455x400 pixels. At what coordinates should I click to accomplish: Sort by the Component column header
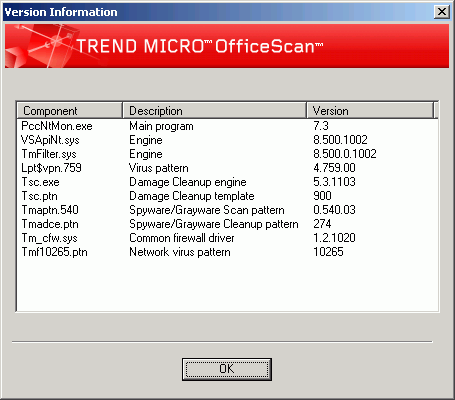click(x=70, y=111)
